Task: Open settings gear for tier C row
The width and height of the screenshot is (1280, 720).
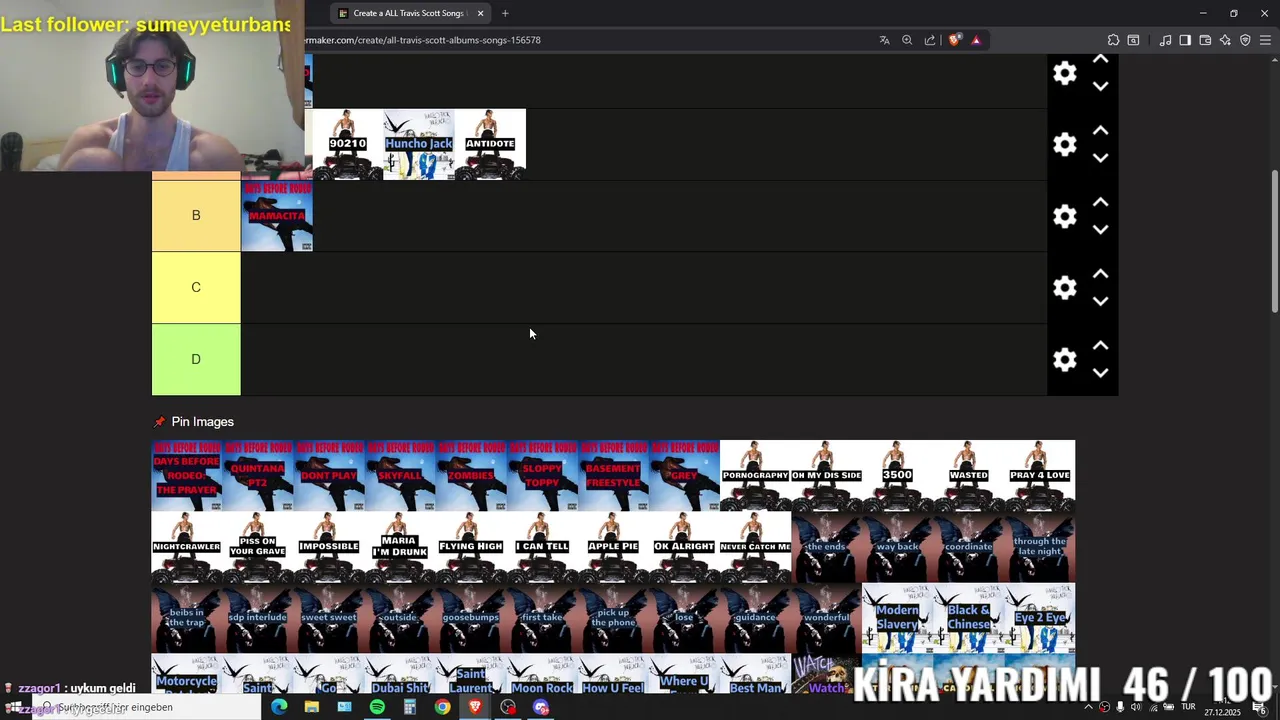Action: pos(1065,288)
